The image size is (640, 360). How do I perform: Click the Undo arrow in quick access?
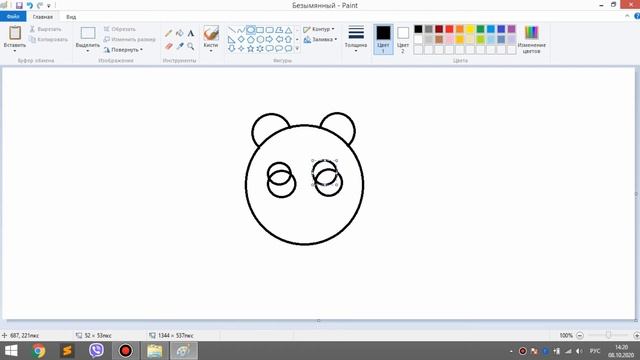[30, 5]
